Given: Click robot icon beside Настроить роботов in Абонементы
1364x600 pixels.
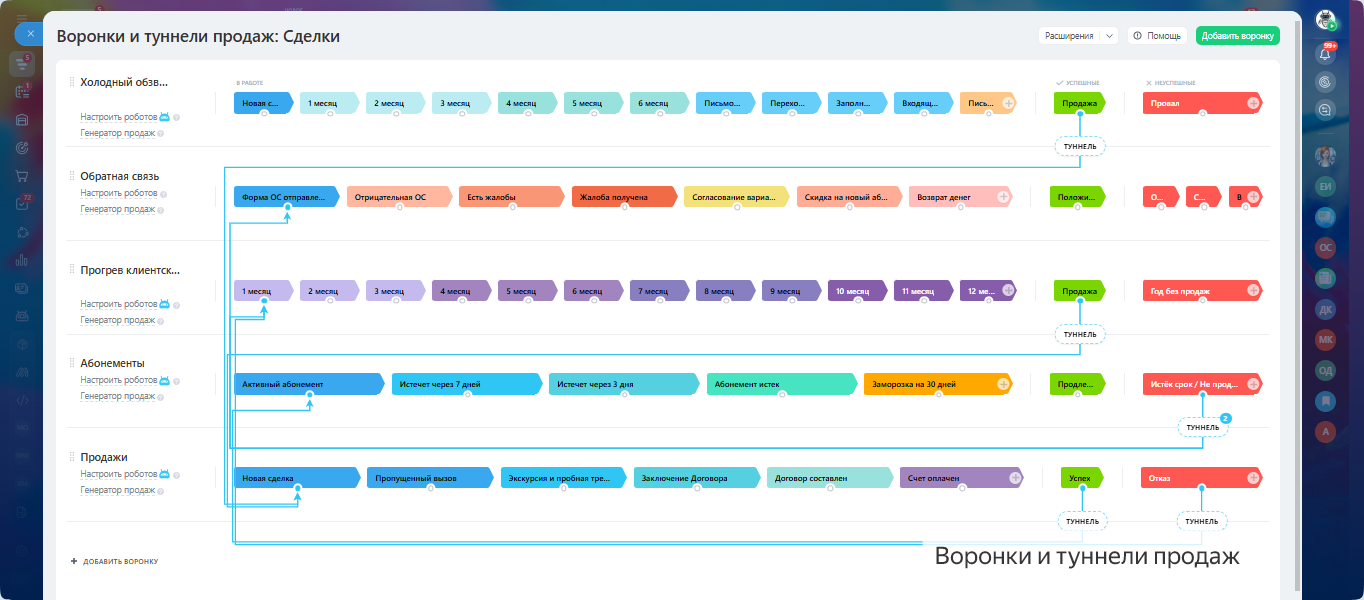Looking at the screenshot, I should click(x=165, y=380).
